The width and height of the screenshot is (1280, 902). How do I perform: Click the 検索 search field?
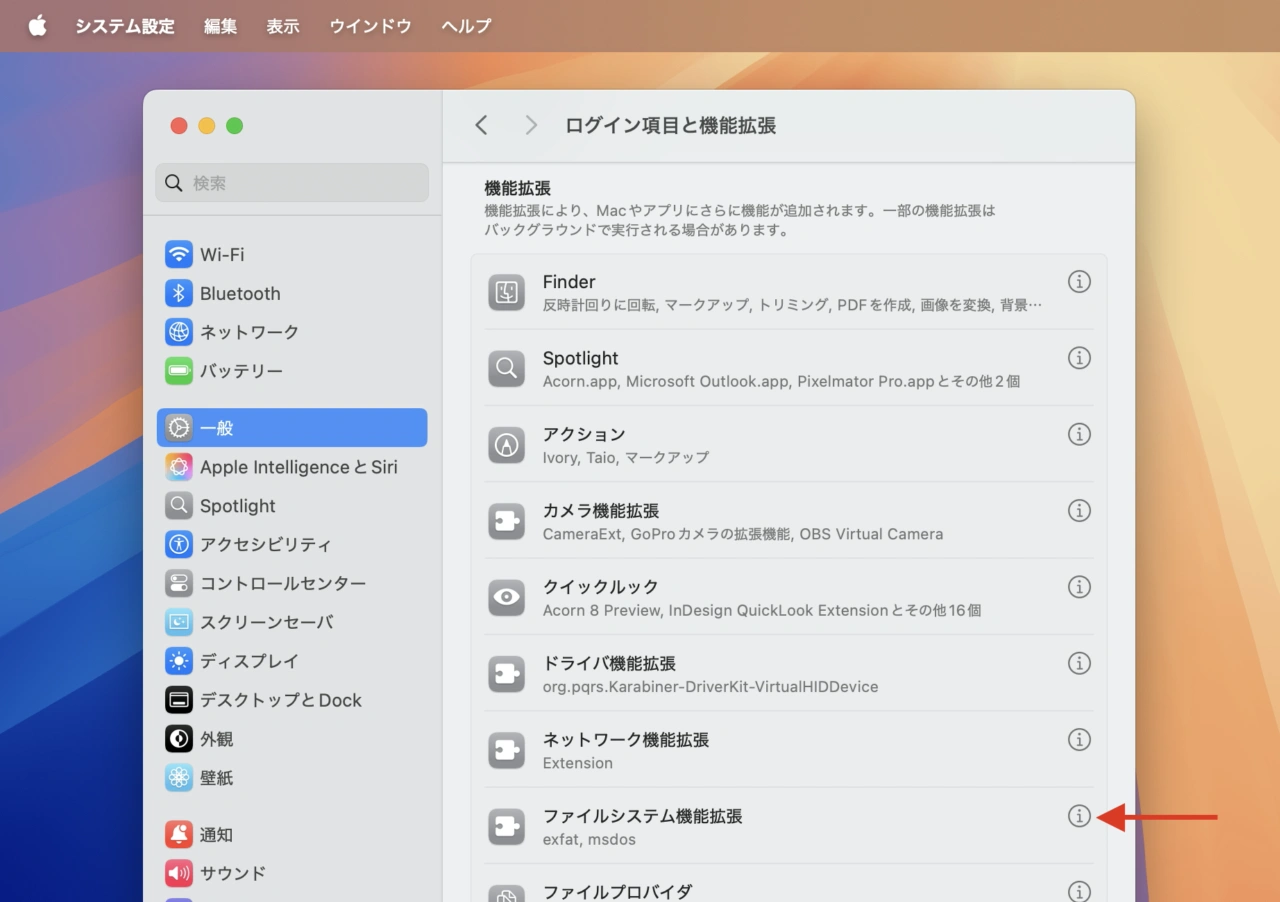[291, 183]
